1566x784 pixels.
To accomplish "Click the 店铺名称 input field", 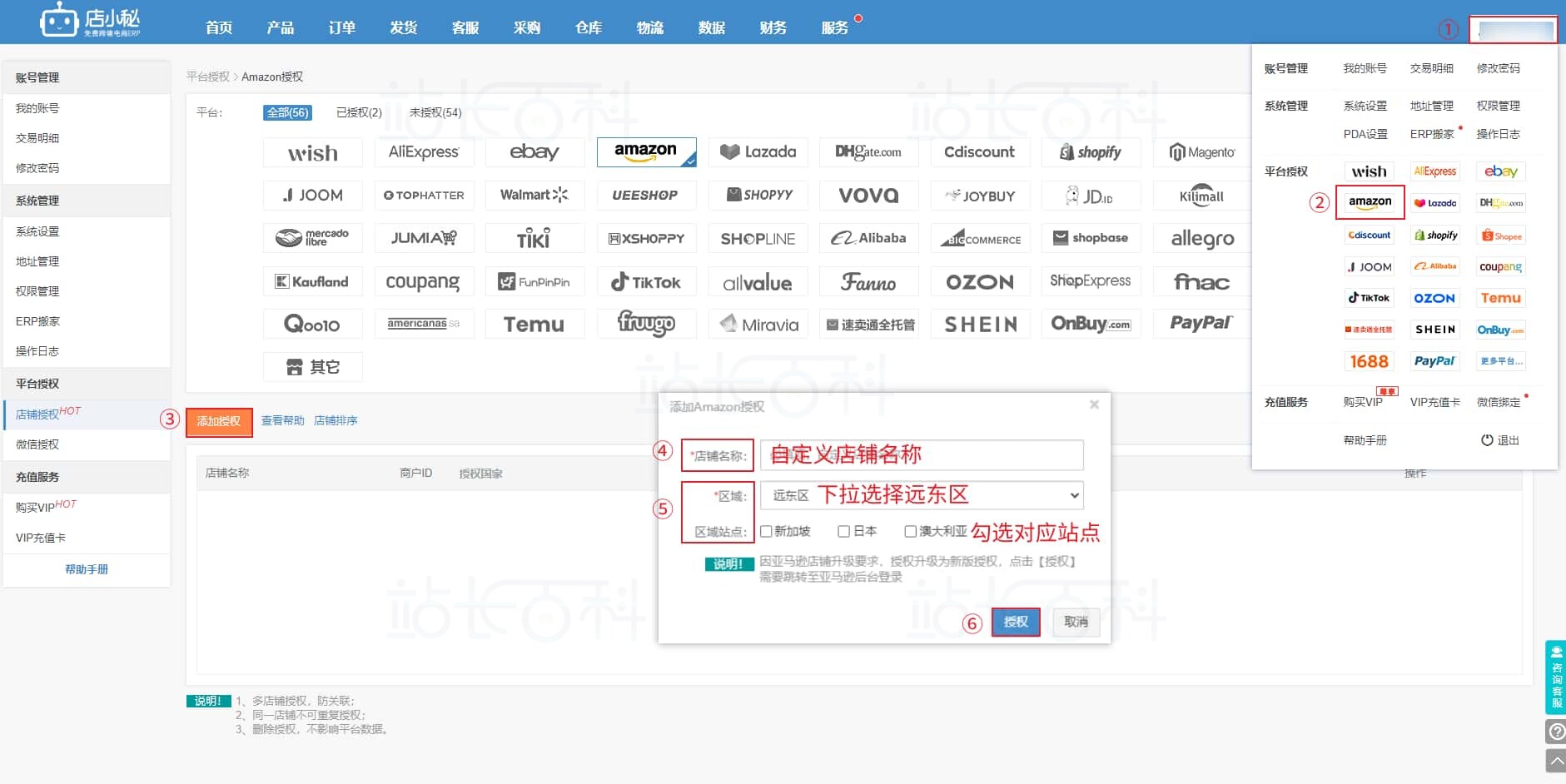I will pos(922,455).
